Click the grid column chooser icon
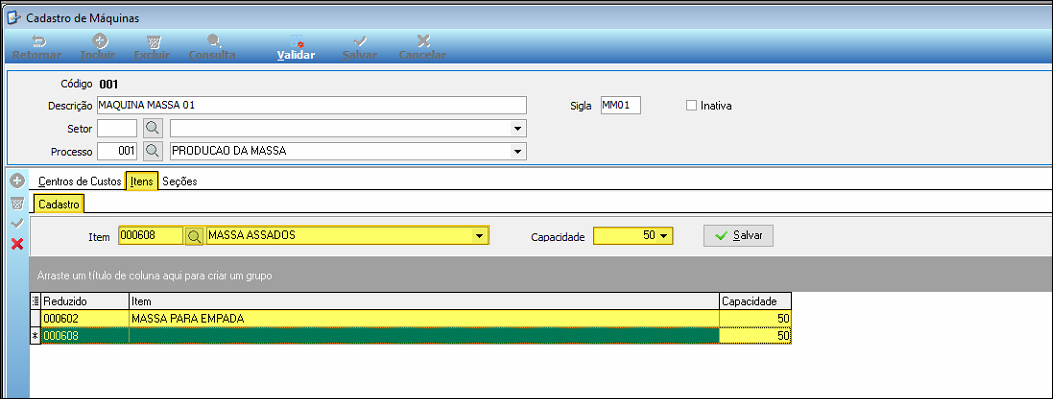This screenshot has width=1053, height=399. [36, 302]
